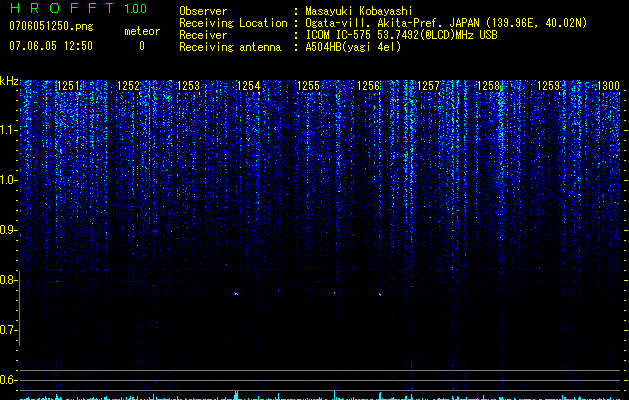
Task: Click the bright echo spot below 1254
Action: click(236, 294)
